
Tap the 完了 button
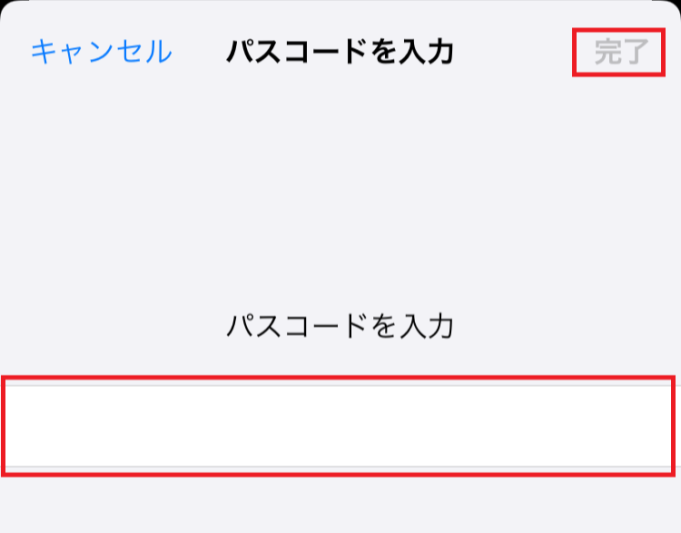pyautogui.click(x=620, y=52)
